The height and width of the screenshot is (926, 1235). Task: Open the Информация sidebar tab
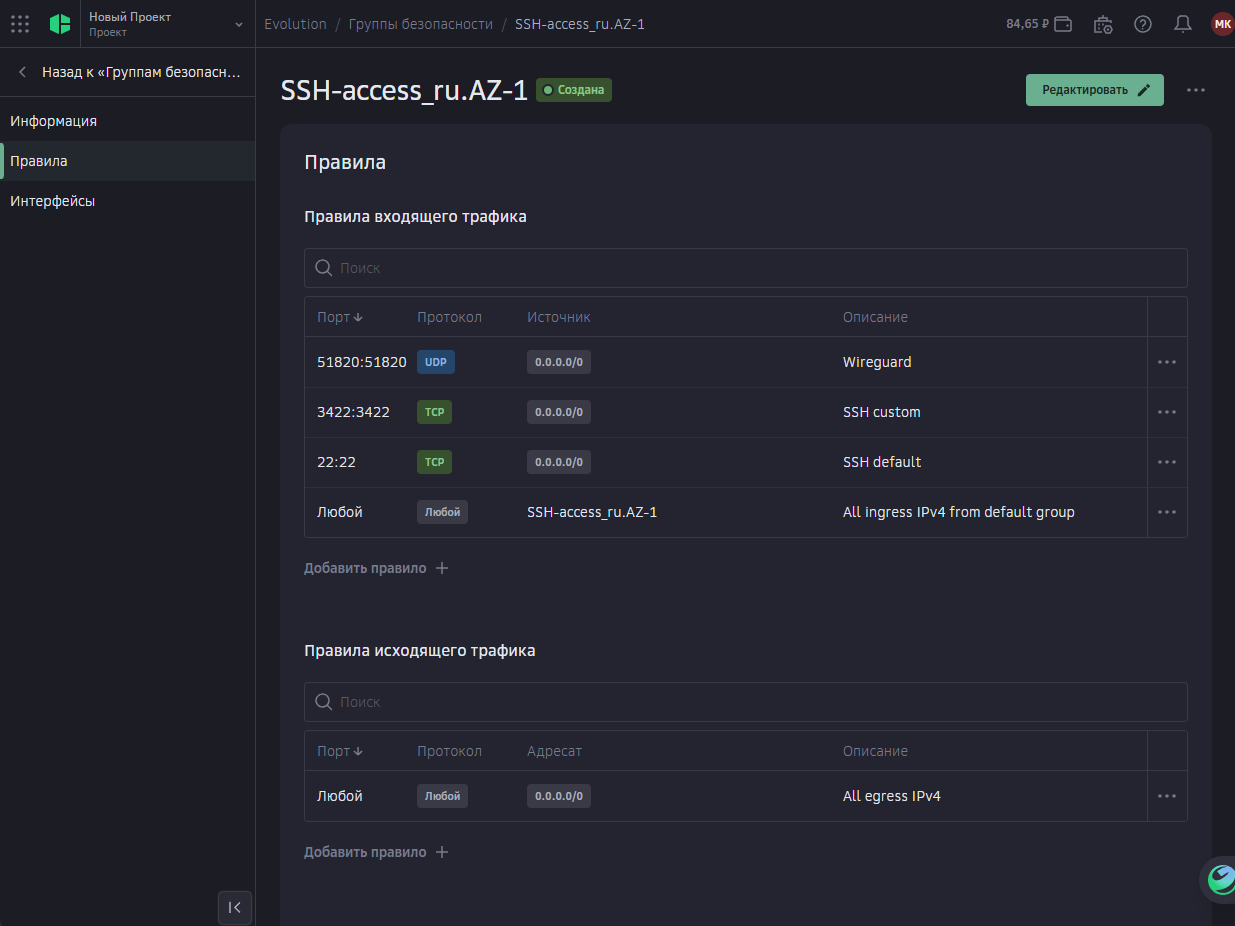[x=128, y=121]
